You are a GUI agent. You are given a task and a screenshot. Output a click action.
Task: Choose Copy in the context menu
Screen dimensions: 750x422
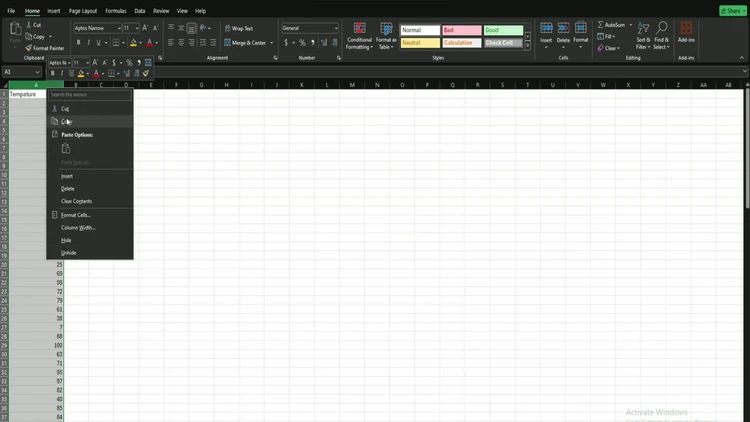[x=90, y=122]
